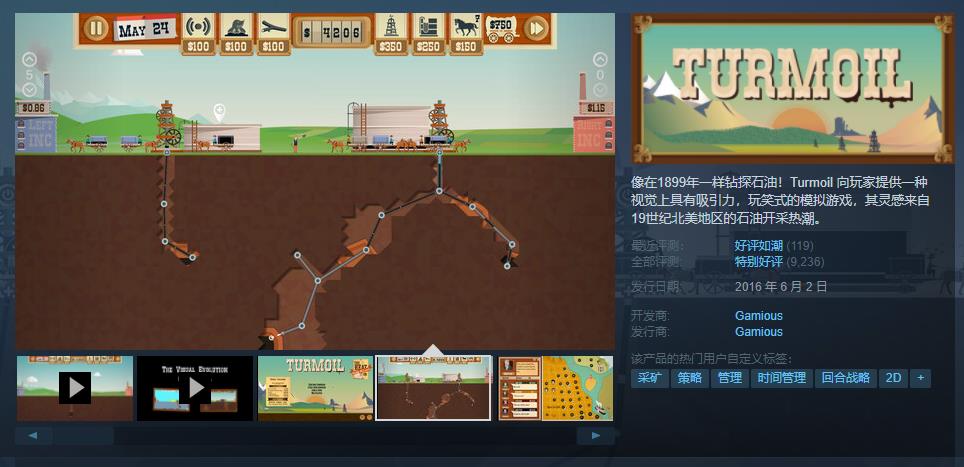Click the horse icon priced $150
This screenshot has width=964, height=467.
coord(466,26)
